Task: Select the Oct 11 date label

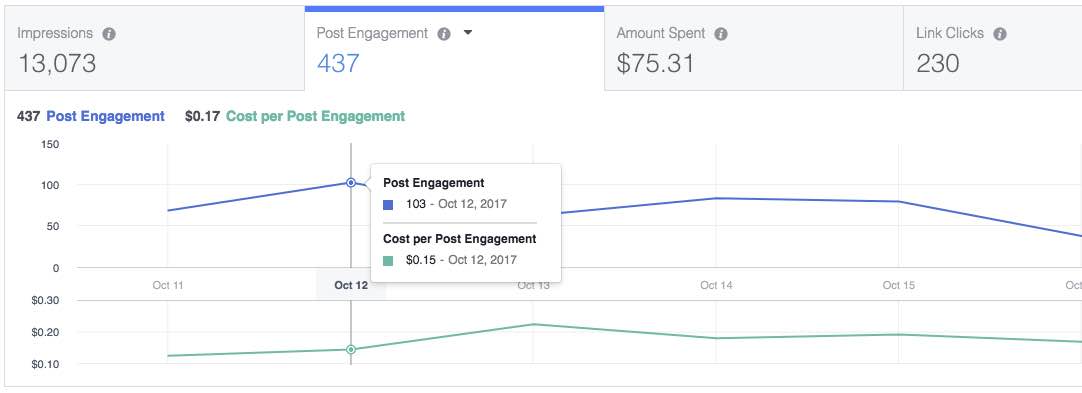Action: [168, 285]
